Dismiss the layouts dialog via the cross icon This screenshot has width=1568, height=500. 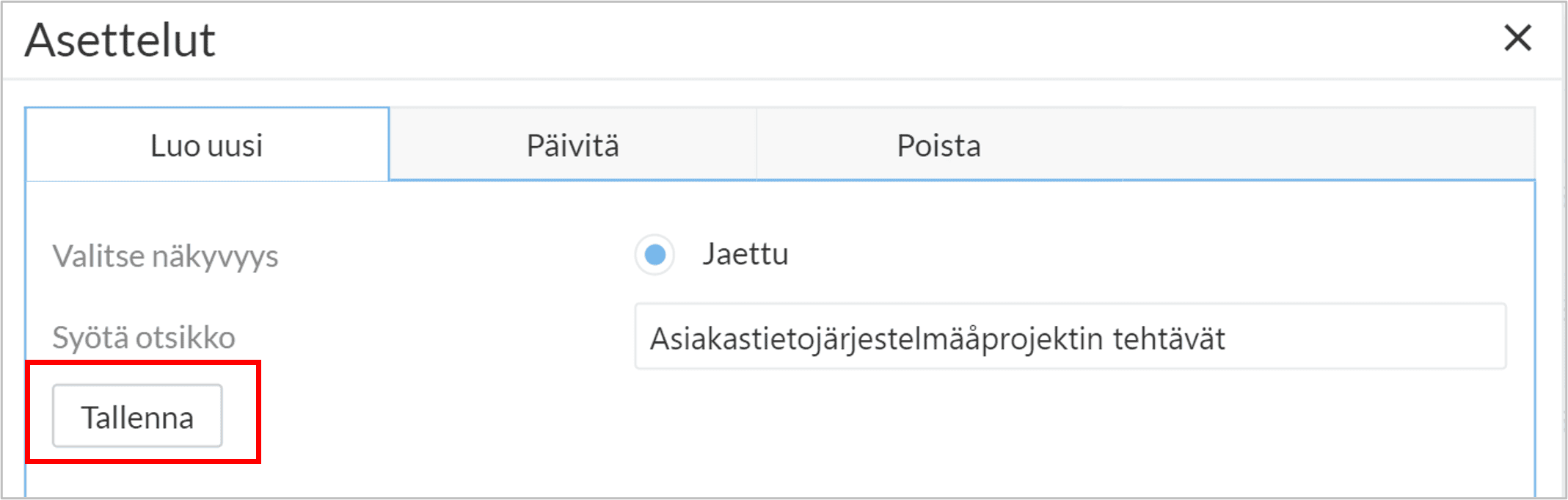point(1517,37)
